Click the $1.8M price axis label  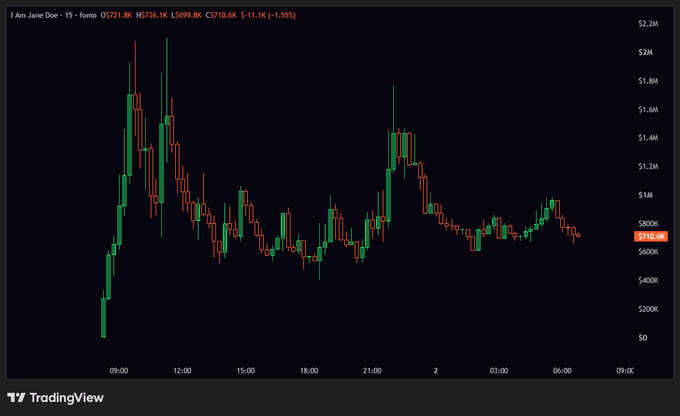tap(648, 81)
